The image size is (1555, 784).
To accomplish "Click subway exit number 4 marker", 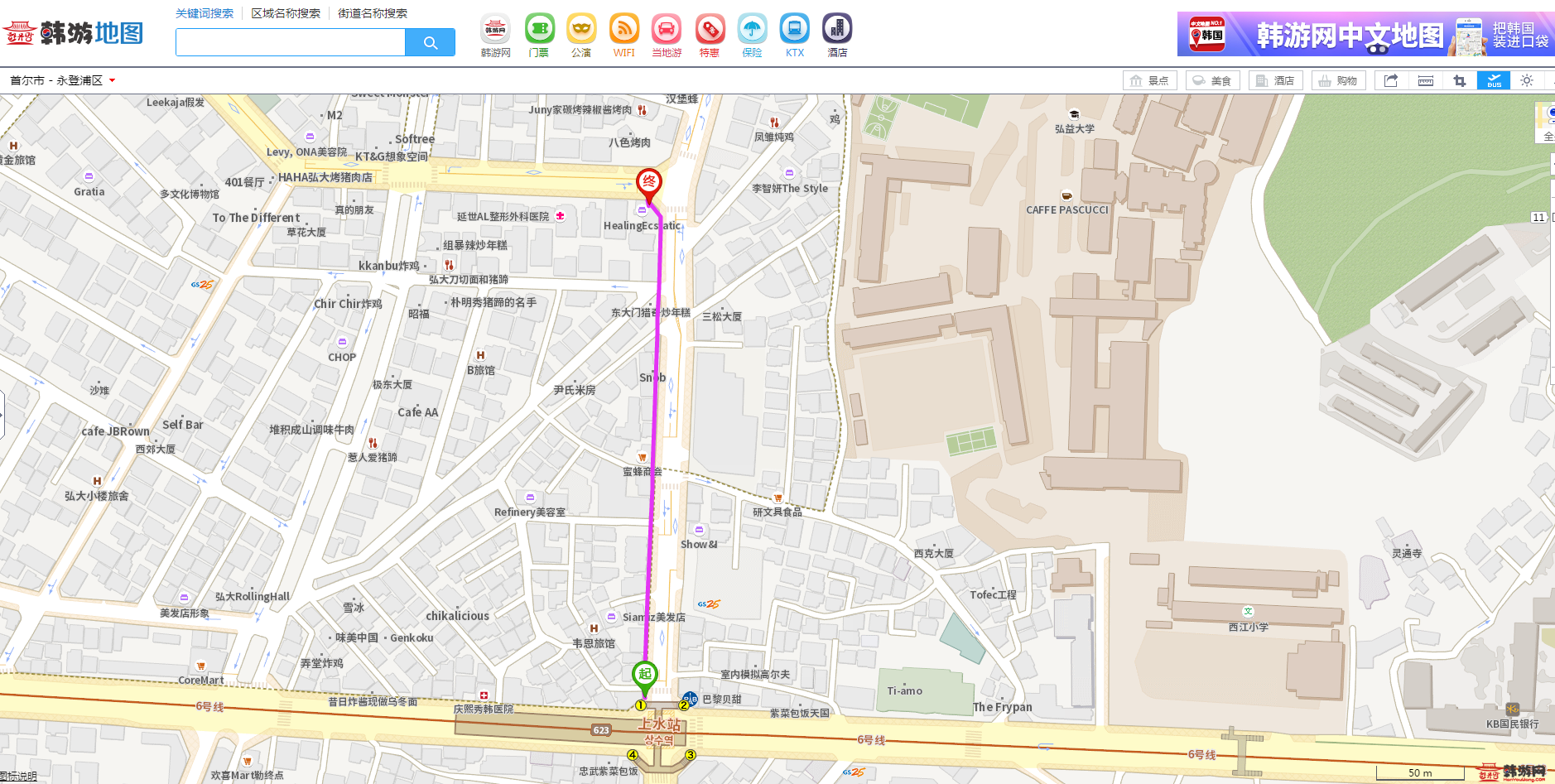I will pos(633,755).
